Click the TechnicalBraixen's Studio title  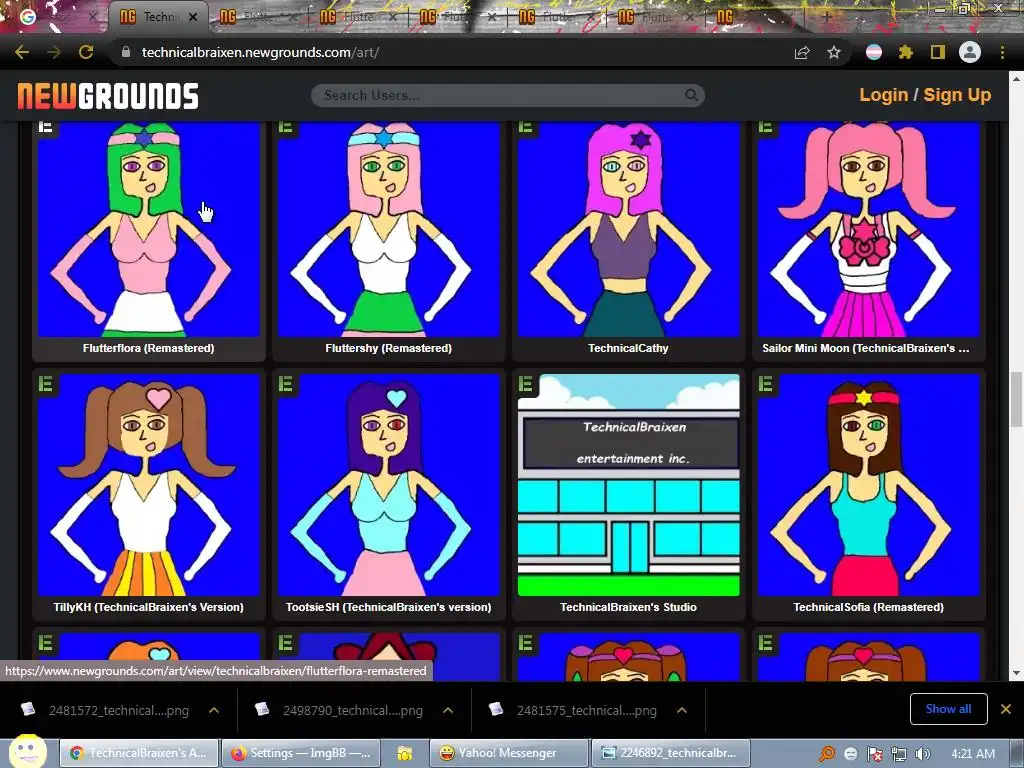click(628, 607)
